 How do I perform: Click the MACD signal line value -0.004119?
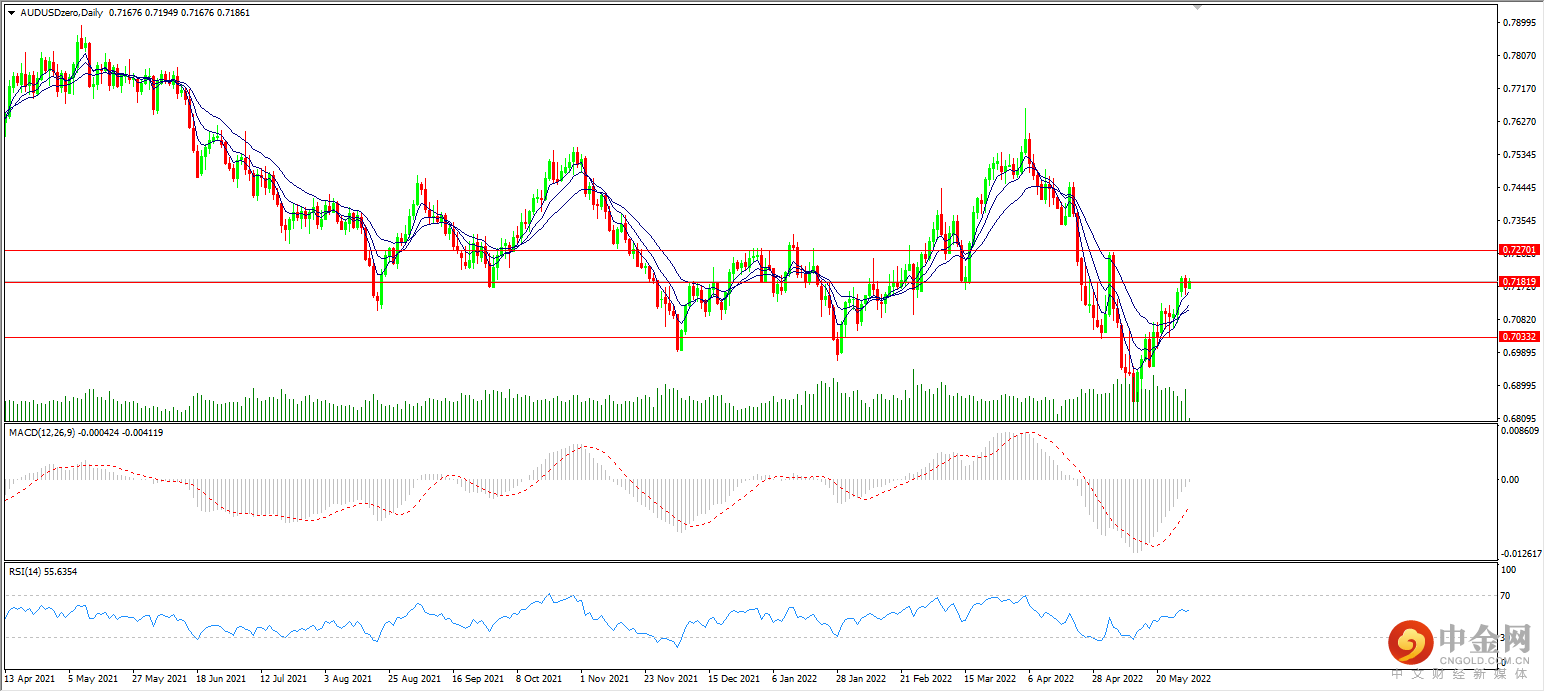(144, 433)
